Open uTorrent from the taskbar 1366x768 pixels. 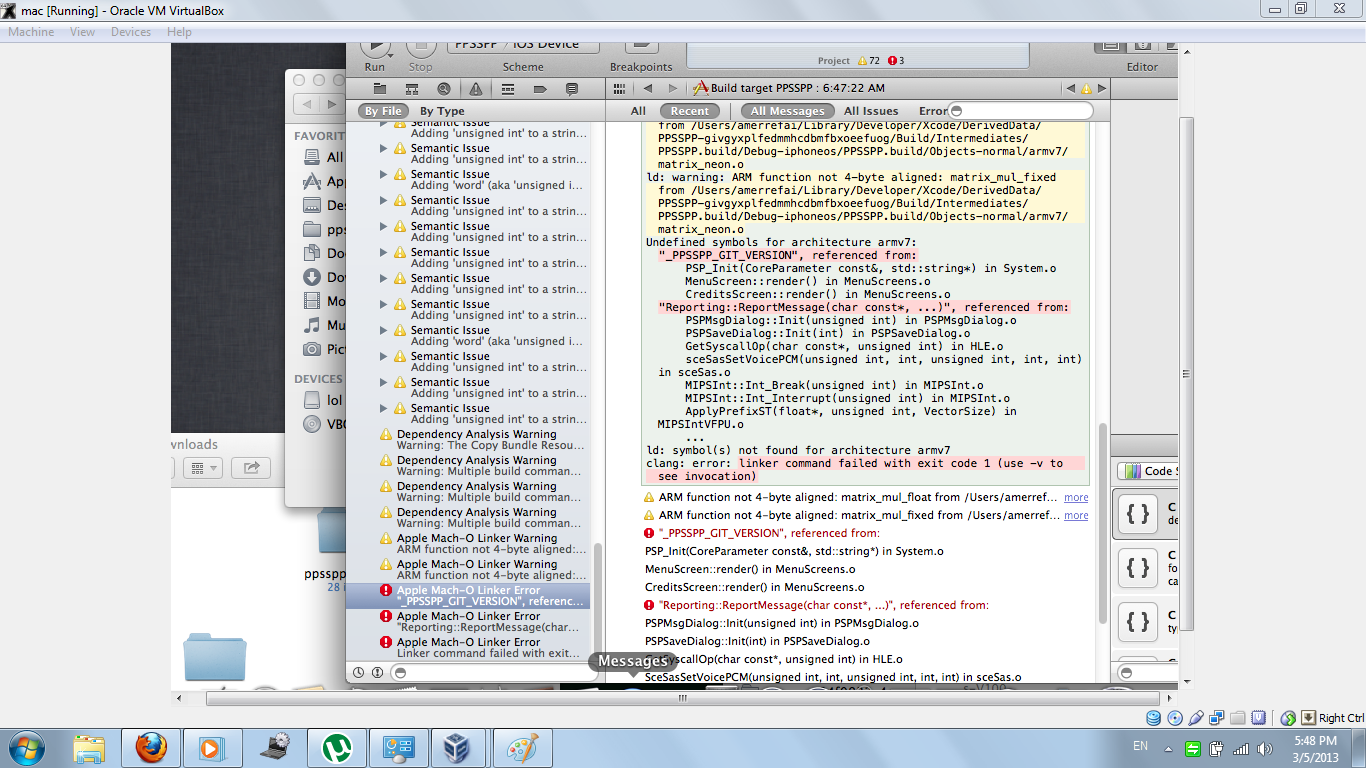tap(336, 747)
